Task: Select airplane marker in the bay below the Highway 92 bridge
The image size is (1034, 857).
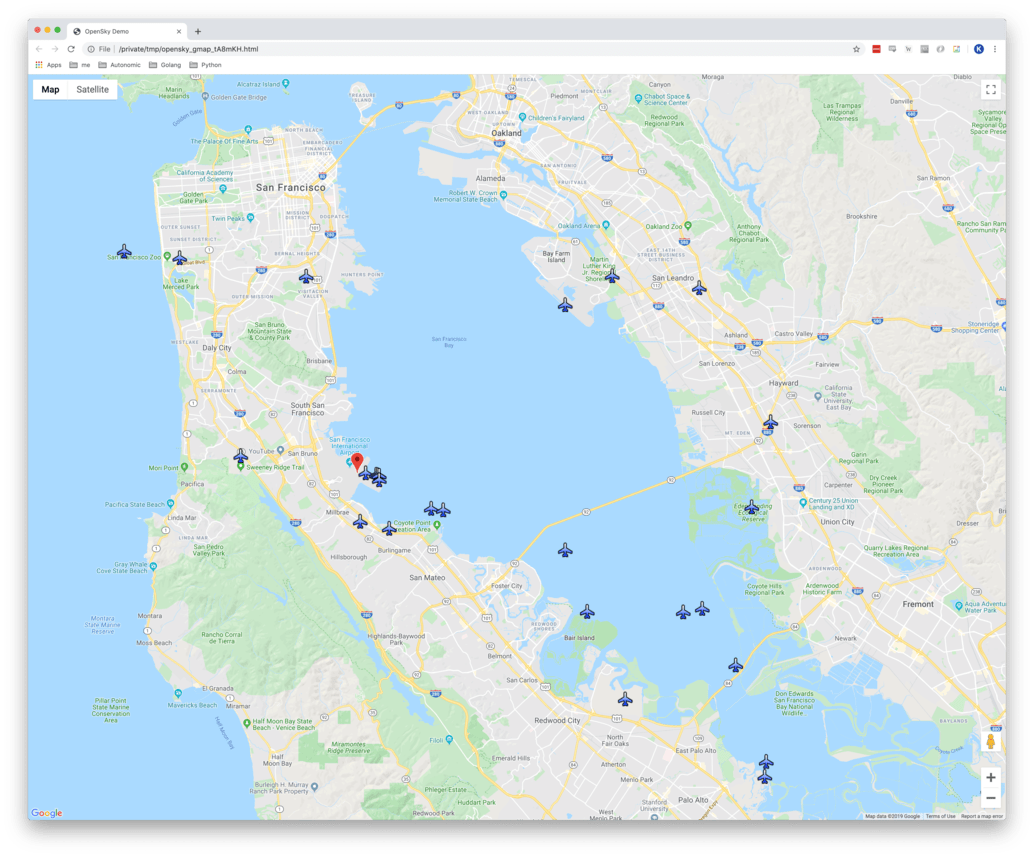Action: [x=565, y=549]
